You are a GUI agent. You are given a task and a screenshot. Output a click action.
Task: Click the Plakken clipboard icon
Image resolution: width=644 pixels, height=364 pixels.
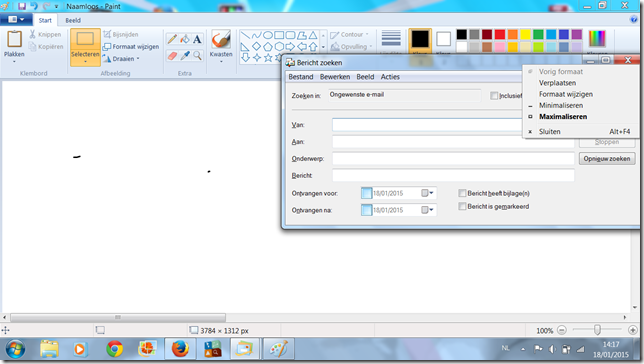click(14, 39)
